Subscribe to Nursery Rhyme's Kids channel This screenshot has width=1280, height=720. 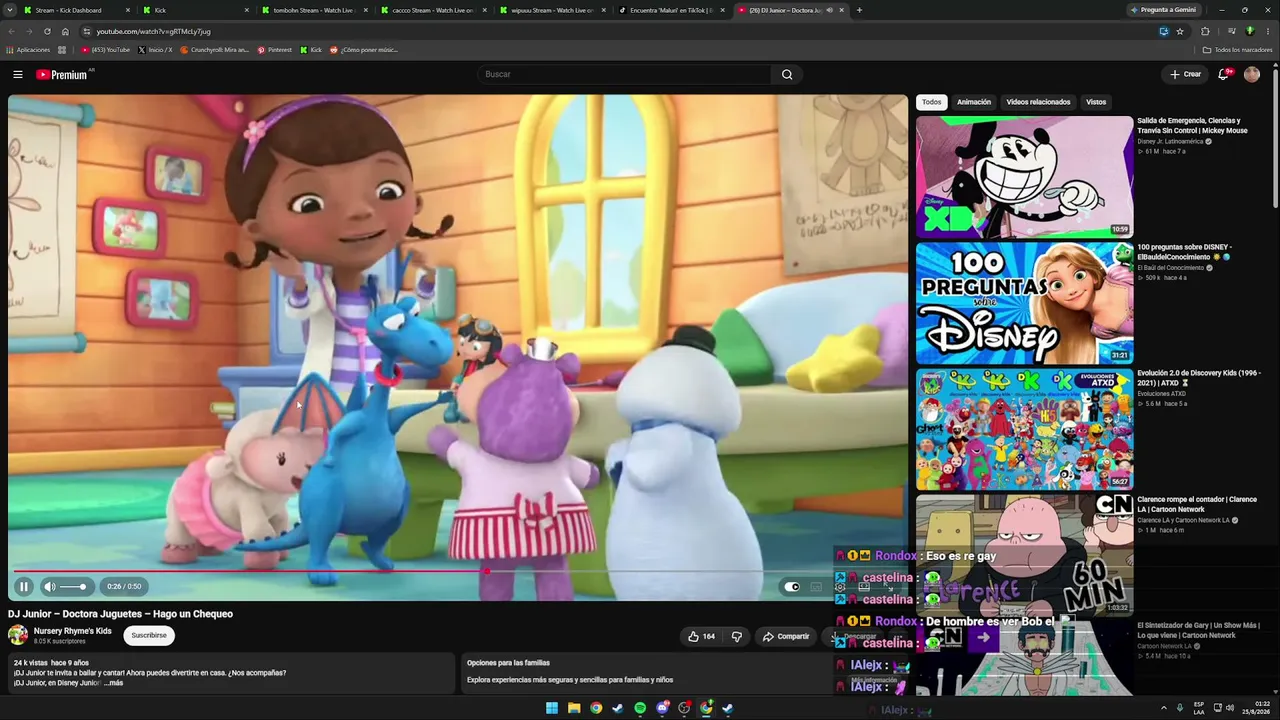click(x=149, y=635)
